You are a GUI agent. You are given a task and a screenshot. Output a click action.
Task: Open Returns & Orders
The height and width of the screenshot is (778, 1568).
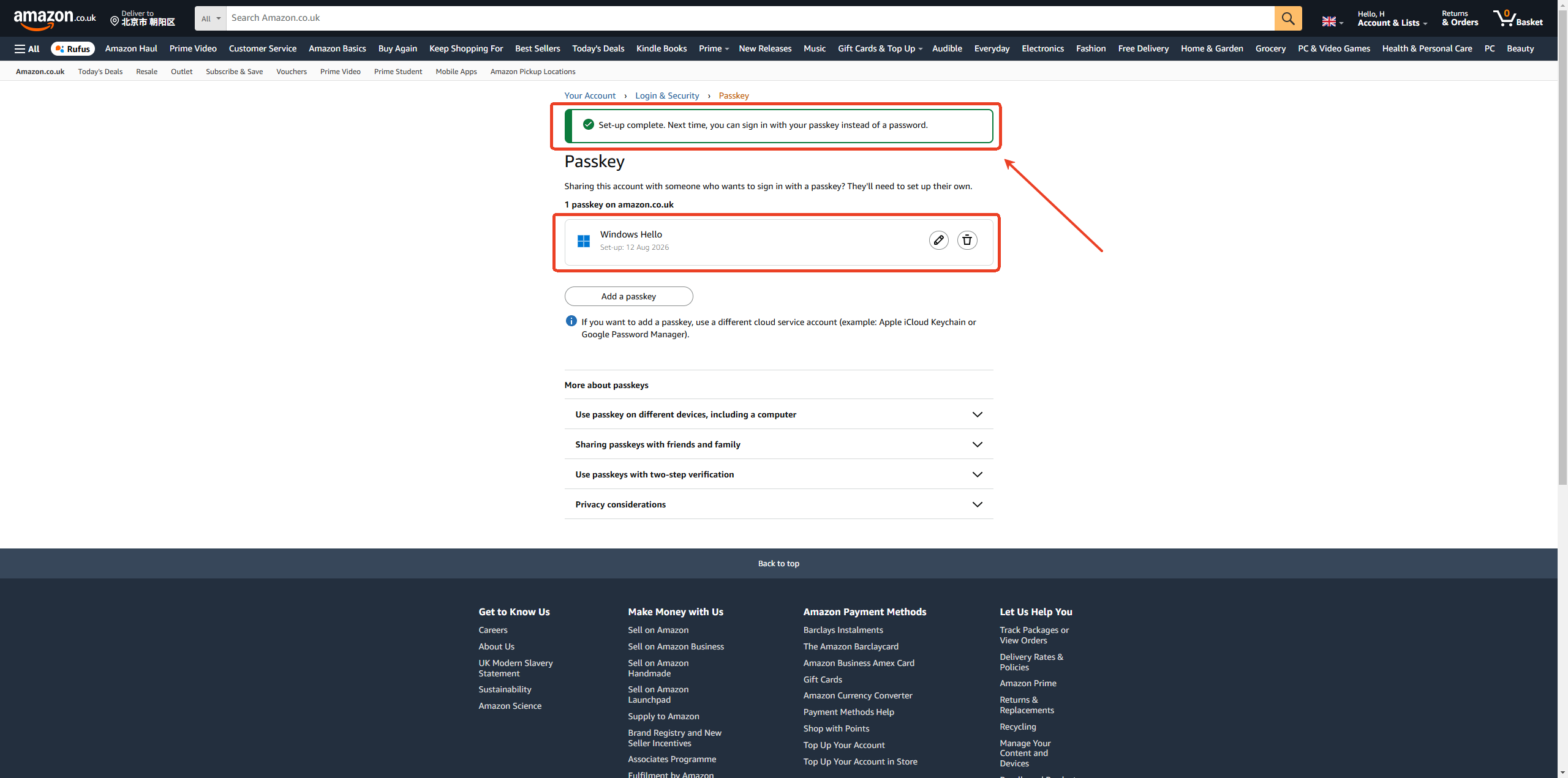(1460, 18)
